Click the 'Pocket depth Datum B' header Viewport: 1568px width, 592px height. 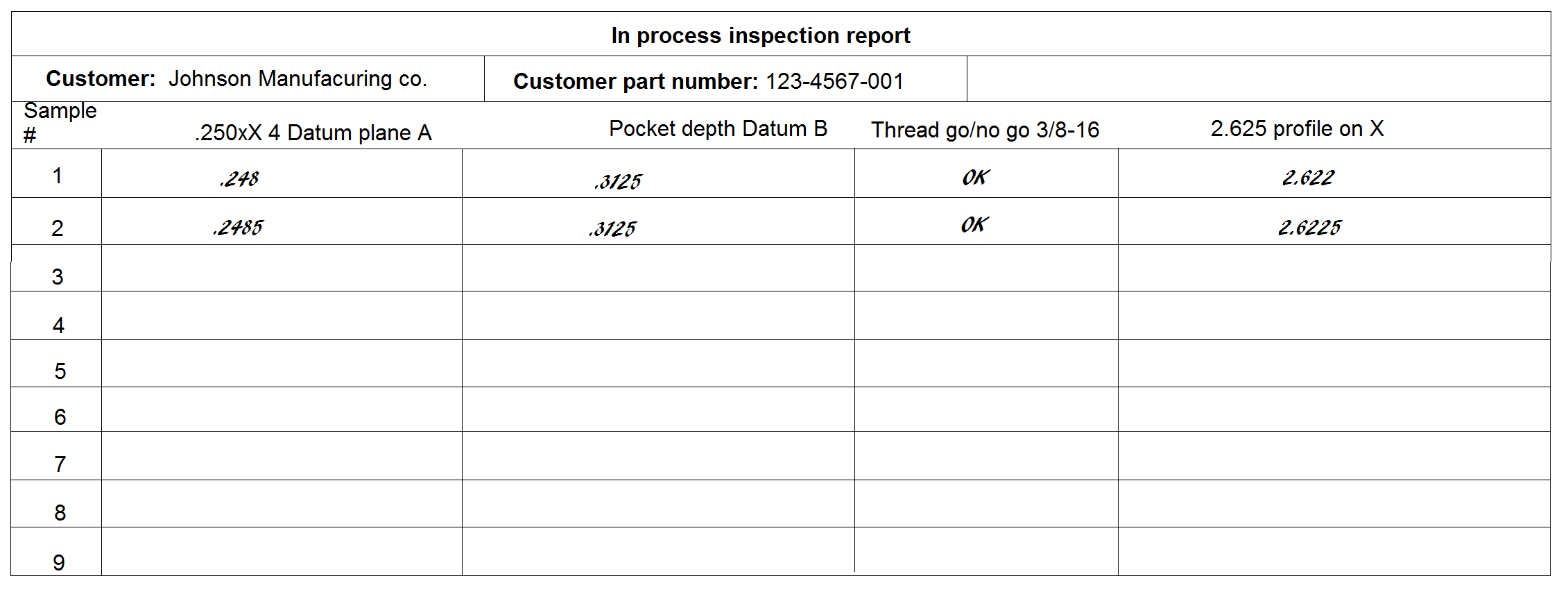[x=718, y=128]
